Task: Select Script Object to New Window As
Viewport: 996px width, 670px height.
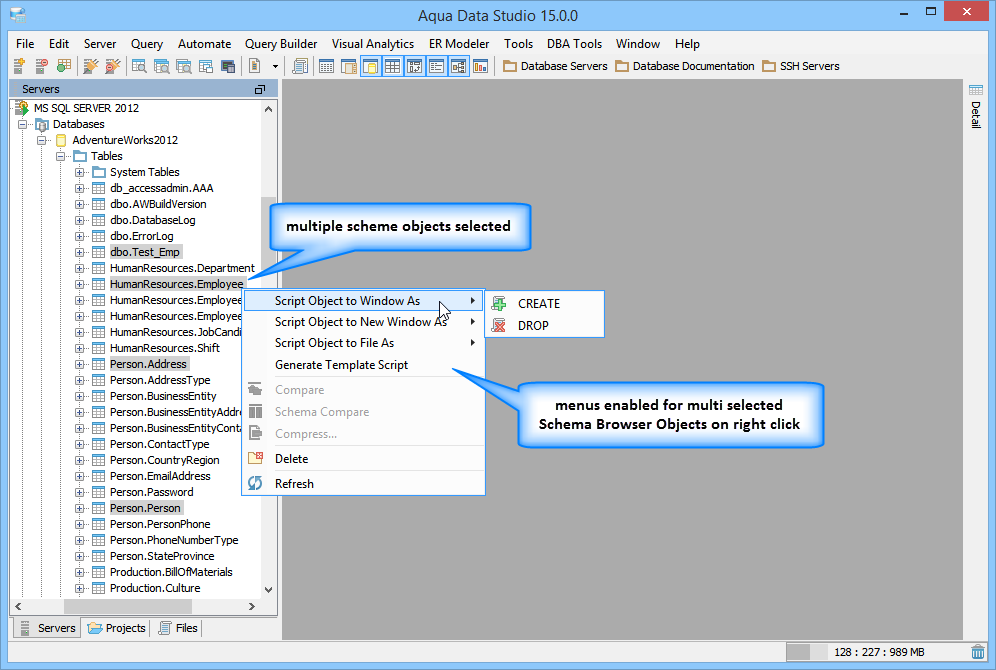Action: (x=363, y=322)
